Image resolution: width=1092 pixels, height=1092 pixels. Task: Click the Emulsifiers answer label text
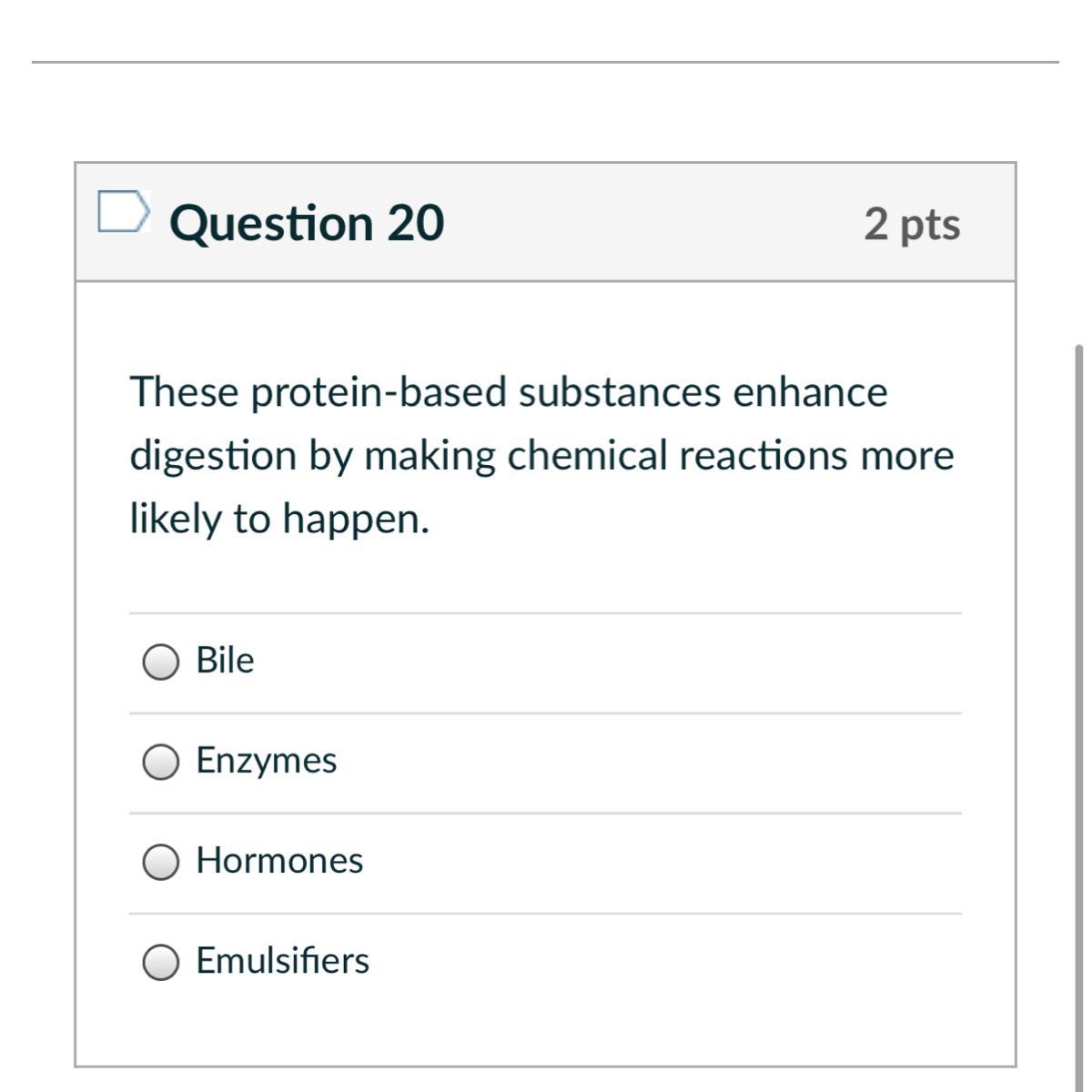(282, 960)
